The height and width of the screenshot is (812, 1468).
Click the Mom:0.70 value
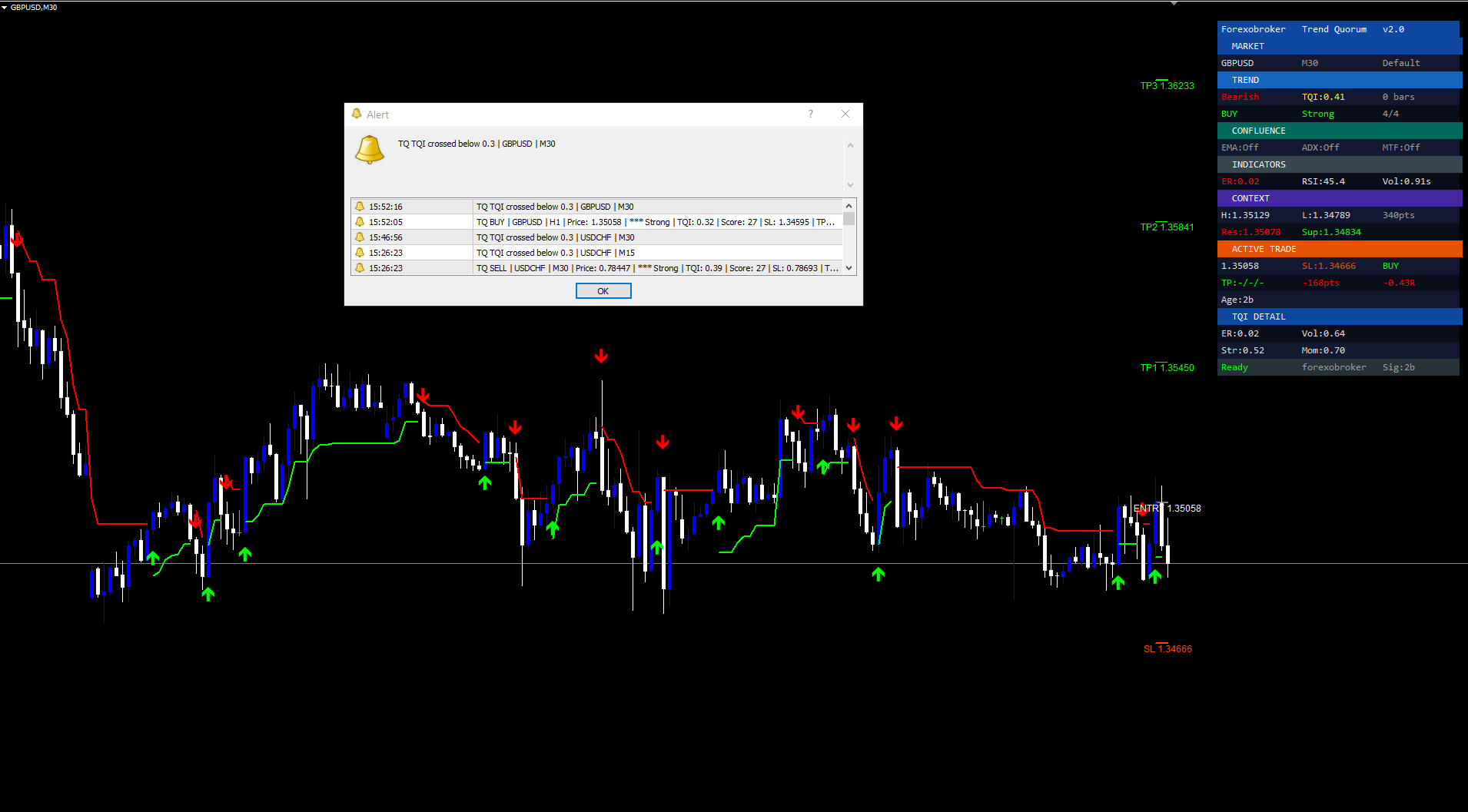click(1324, 350)
